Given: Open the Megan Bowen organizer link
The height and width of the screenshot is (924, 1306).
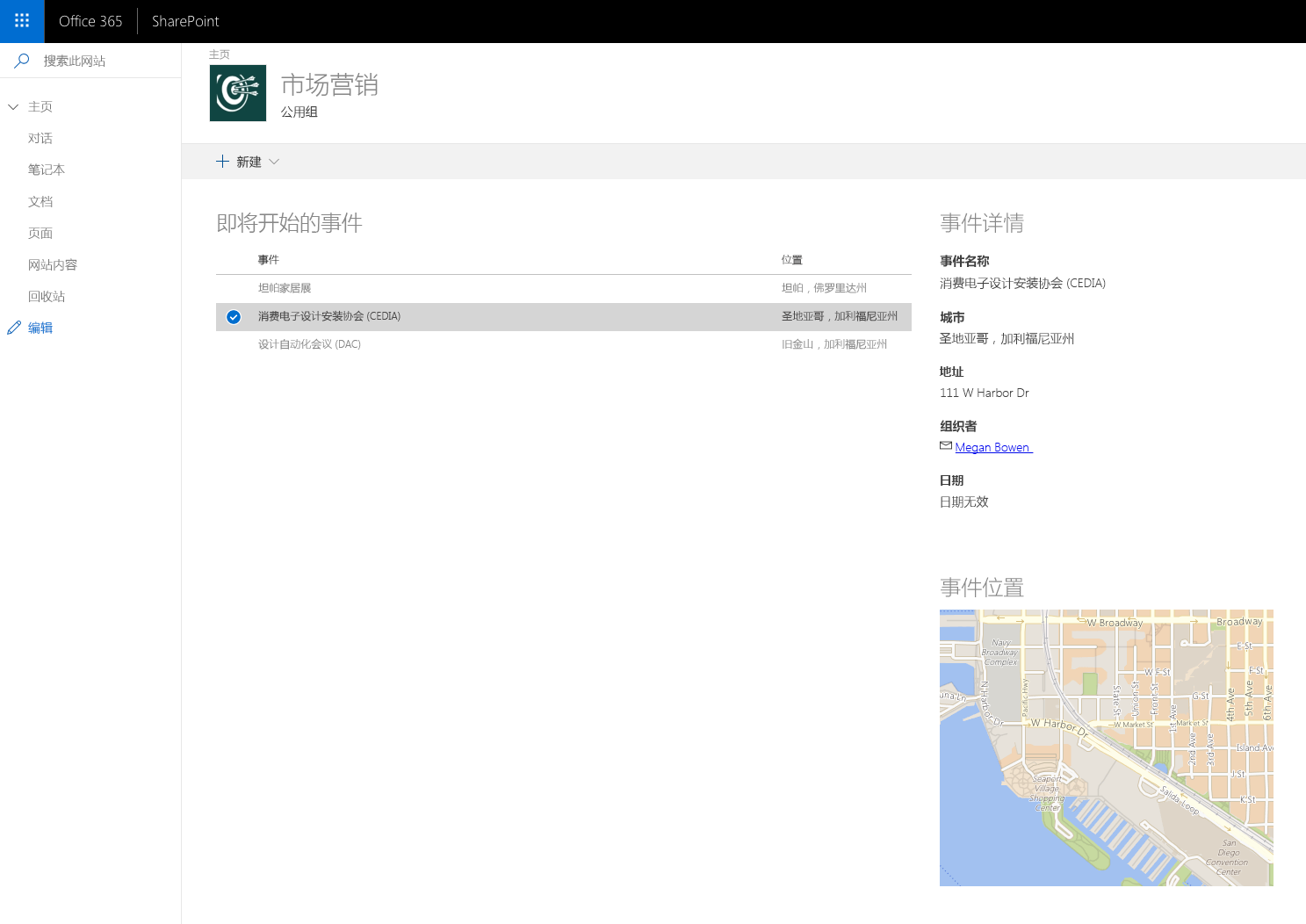Looking at the screenshot, I should coord(993,446).
